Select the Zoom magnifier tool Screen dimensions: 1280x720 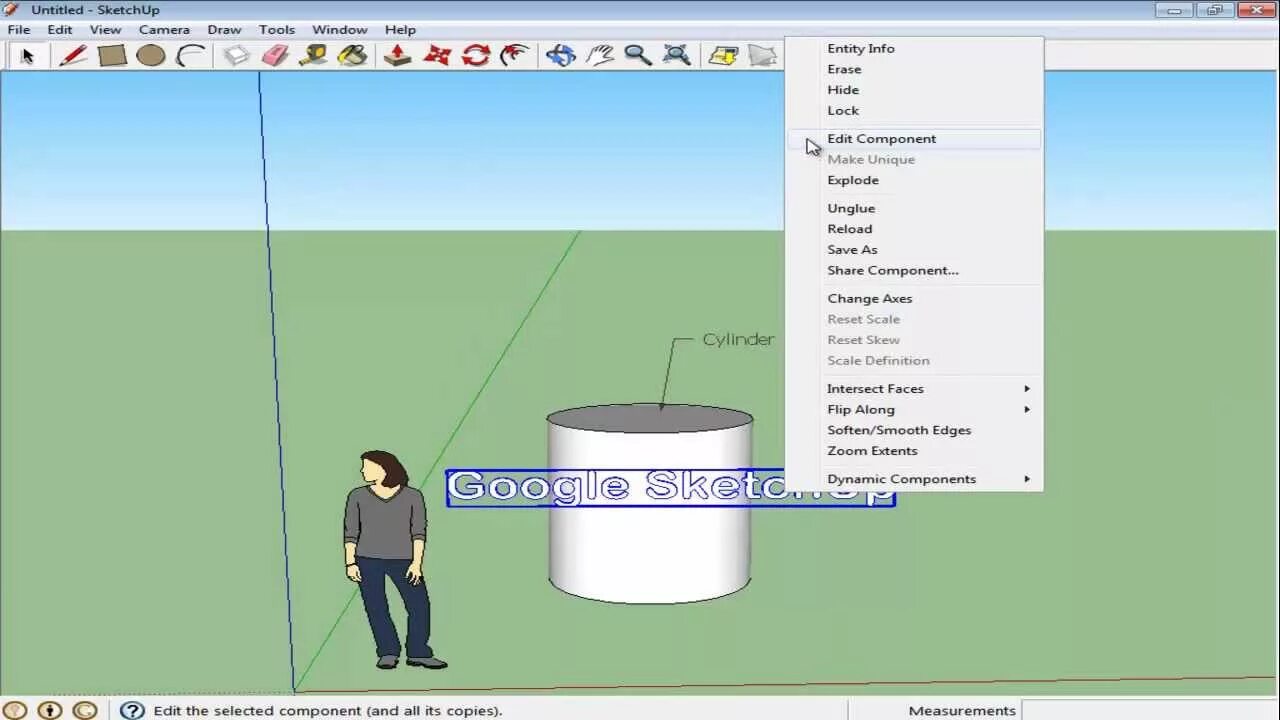[638, 56]
